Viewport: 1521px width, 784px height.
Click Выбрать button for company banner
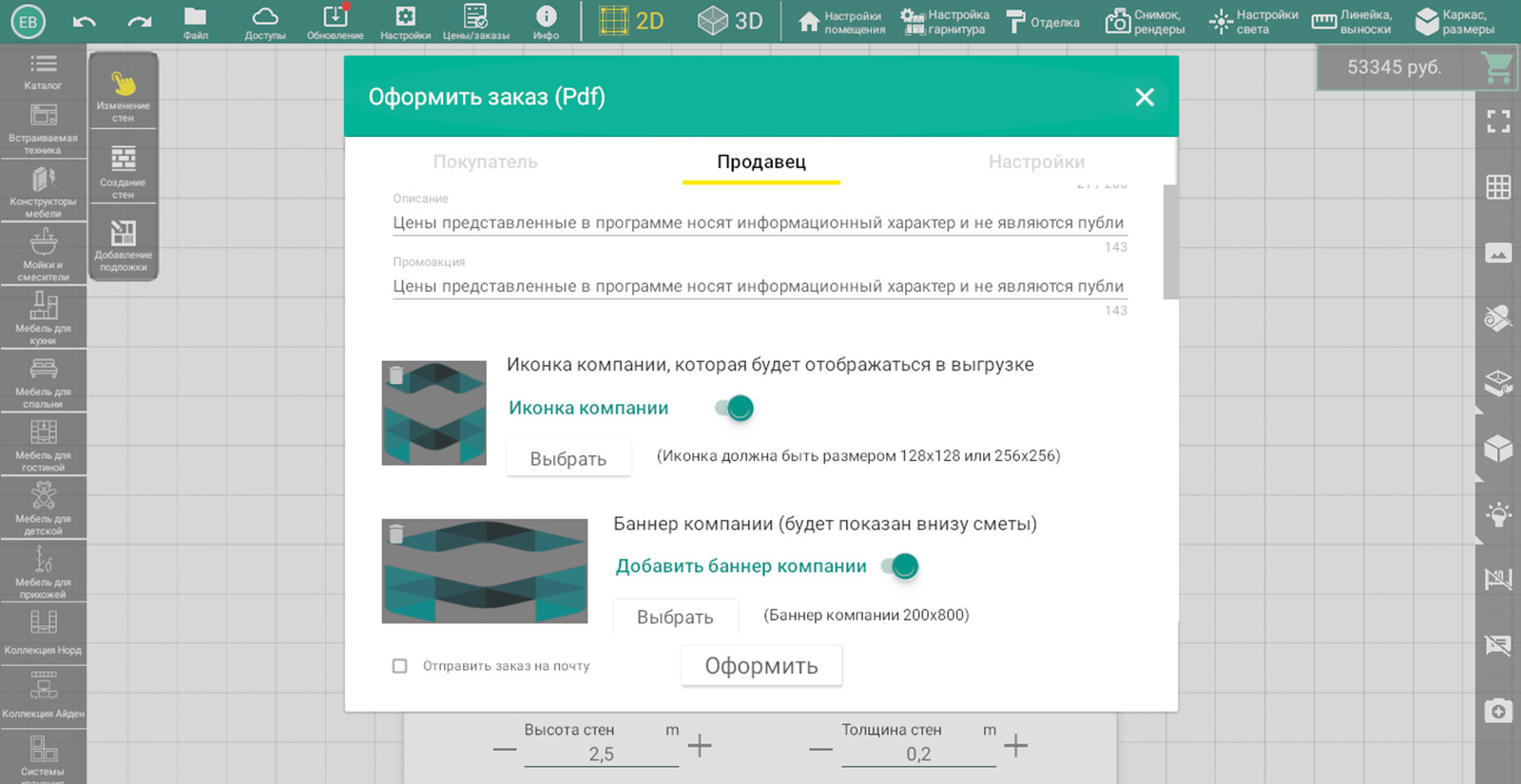[x=675, y=617]
